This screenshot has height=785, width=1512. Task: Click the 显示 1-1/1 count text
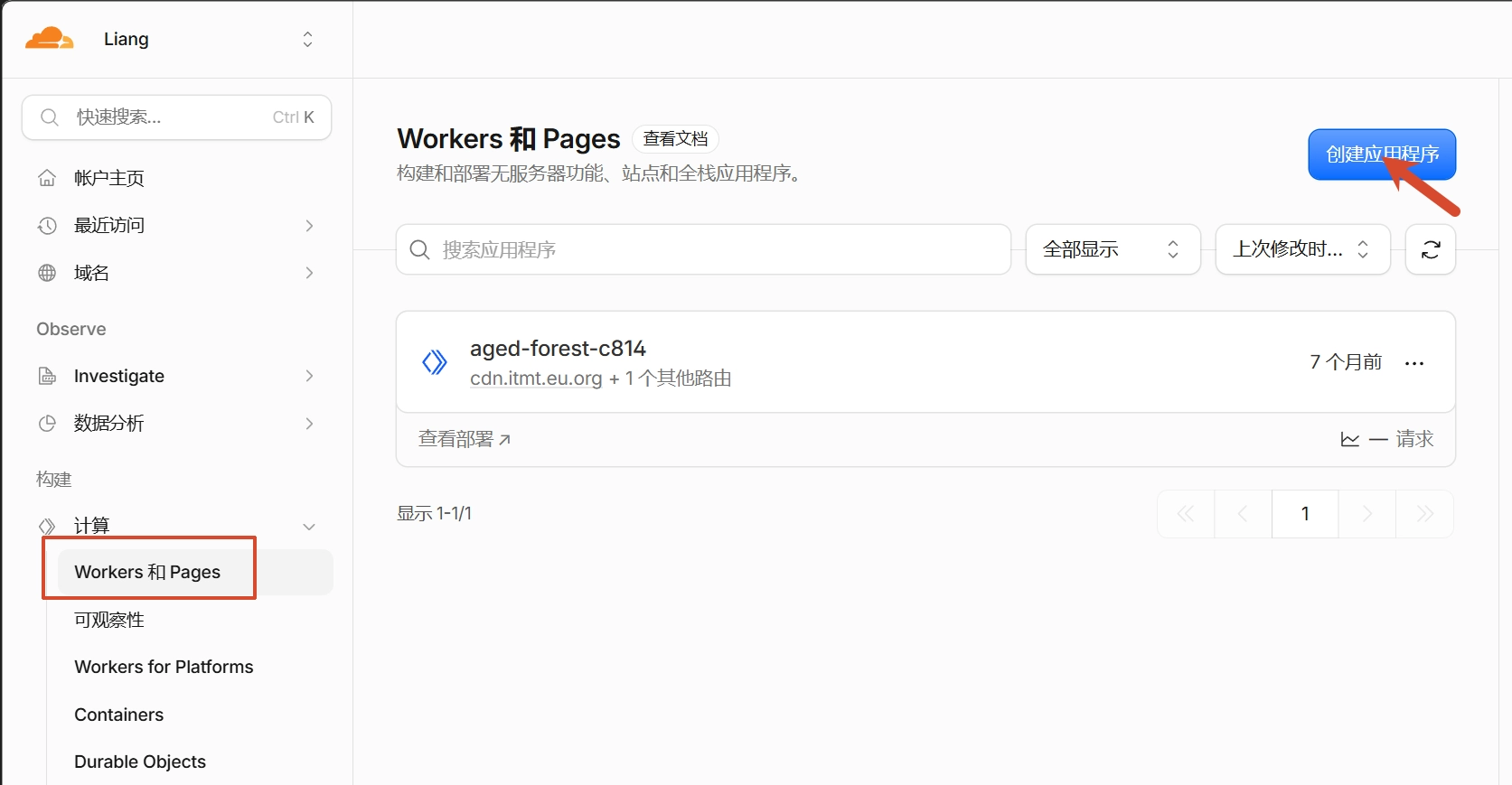click(x=434, y=514)
